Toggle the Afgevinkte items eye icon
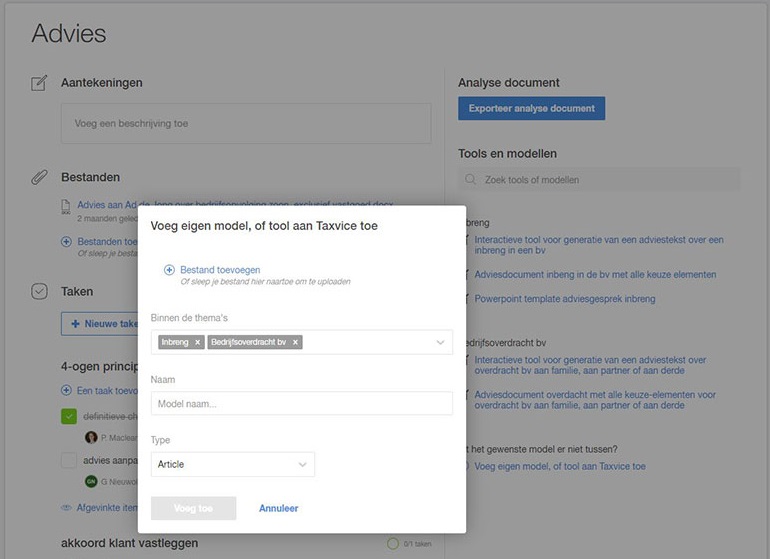 click(x=66, y=507)
